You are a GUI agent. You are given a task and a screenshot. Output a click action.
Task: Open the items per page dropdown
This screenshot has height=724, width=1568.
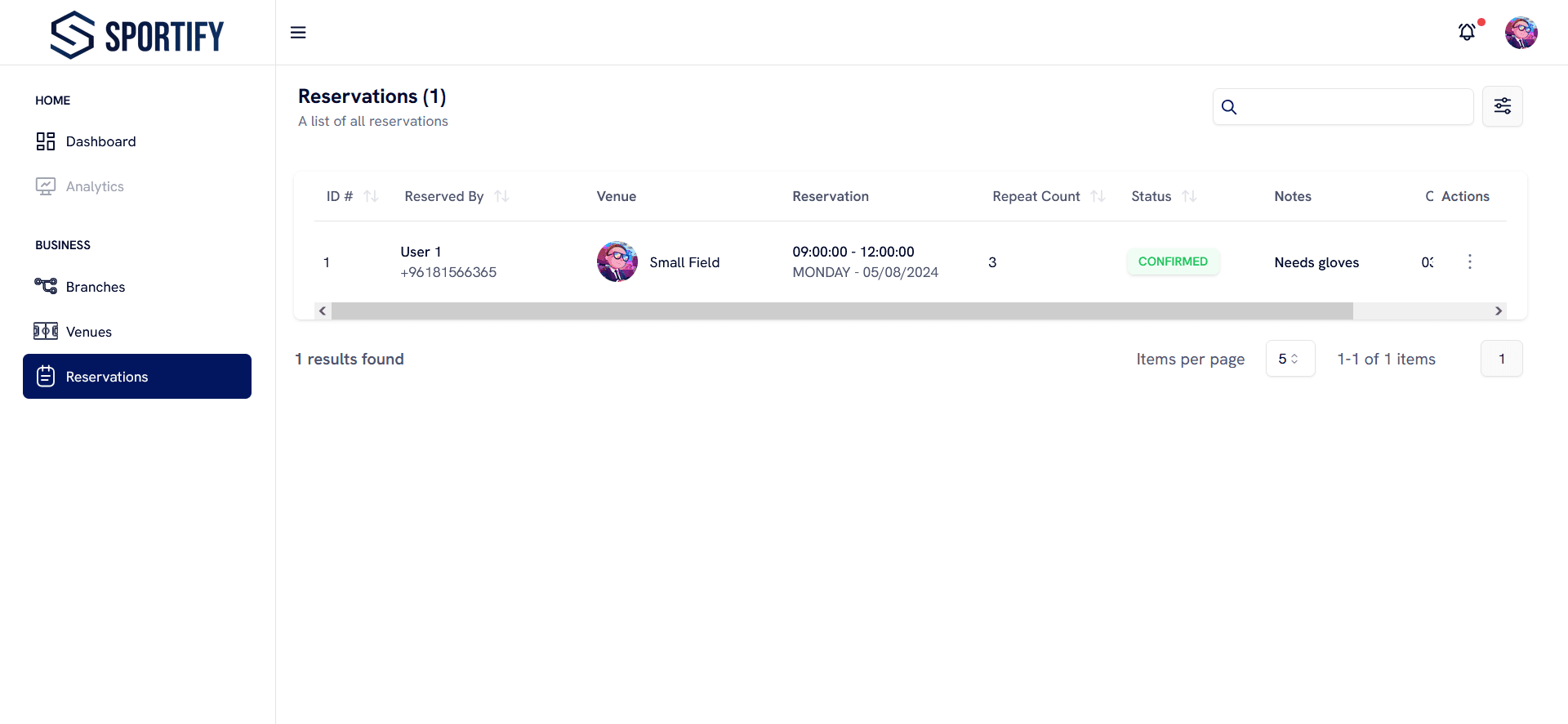tap(1290, 359)
